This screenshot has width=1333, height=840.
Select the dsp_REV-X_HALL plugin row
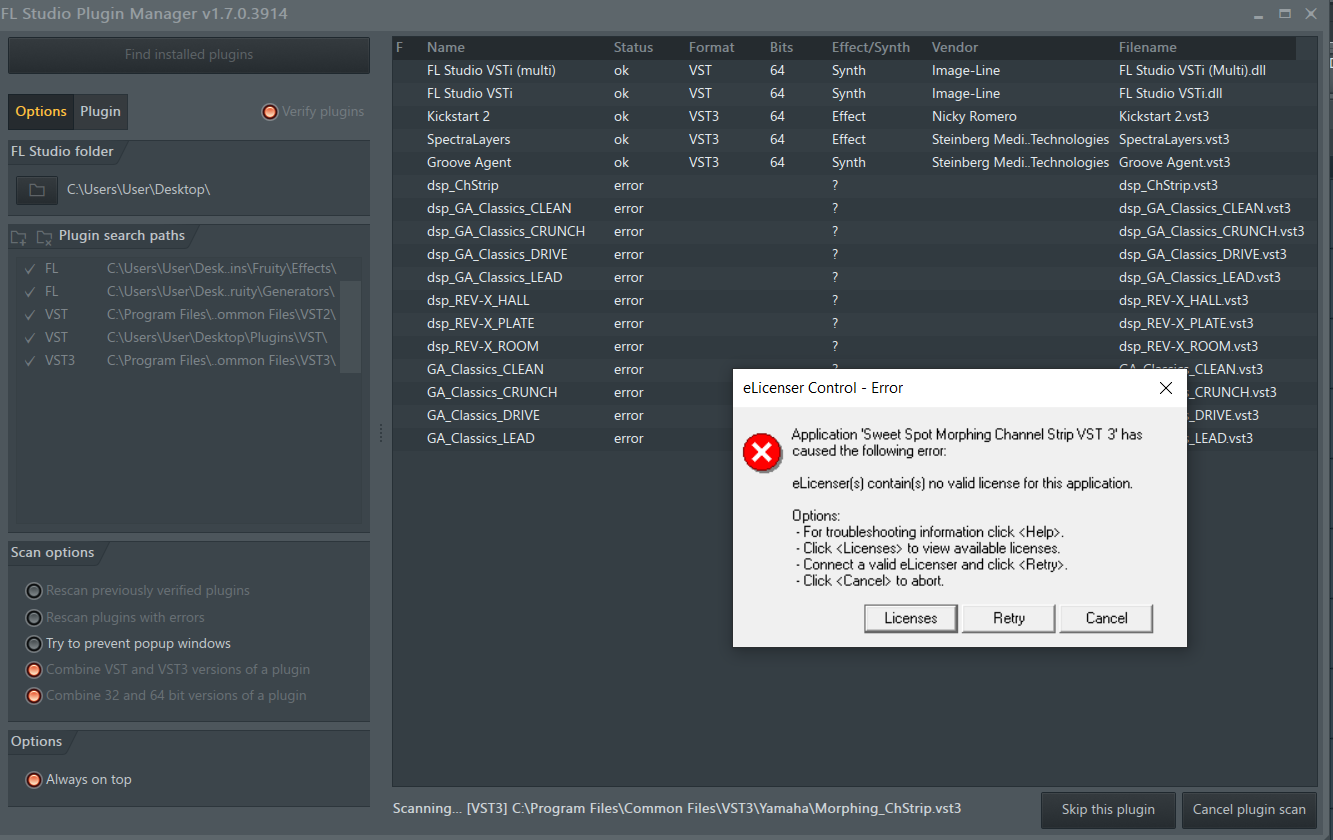pyautogui.click(x=855, y=301)
